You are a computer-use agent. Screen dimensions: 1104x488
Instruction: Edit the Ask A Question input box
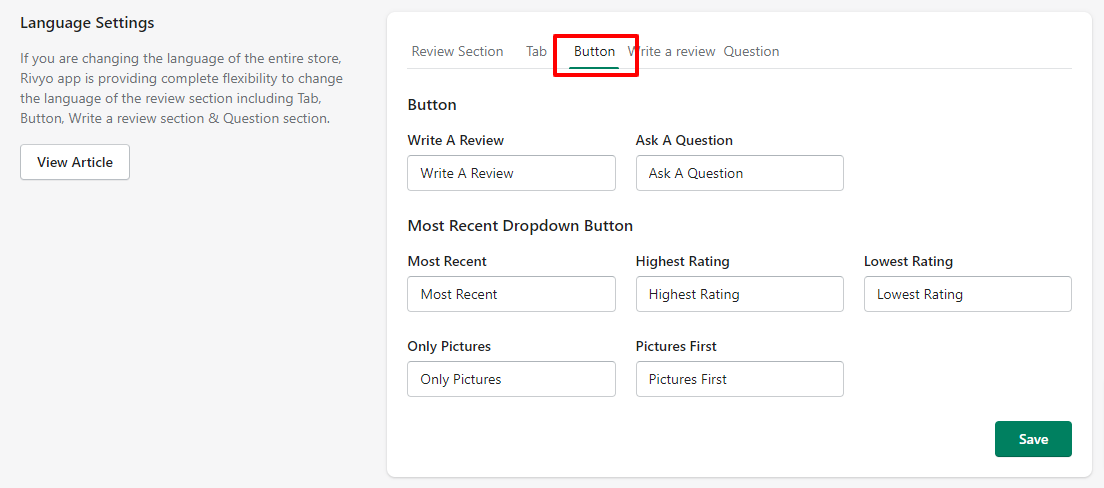pyautogui.click(x=739, y=173)
